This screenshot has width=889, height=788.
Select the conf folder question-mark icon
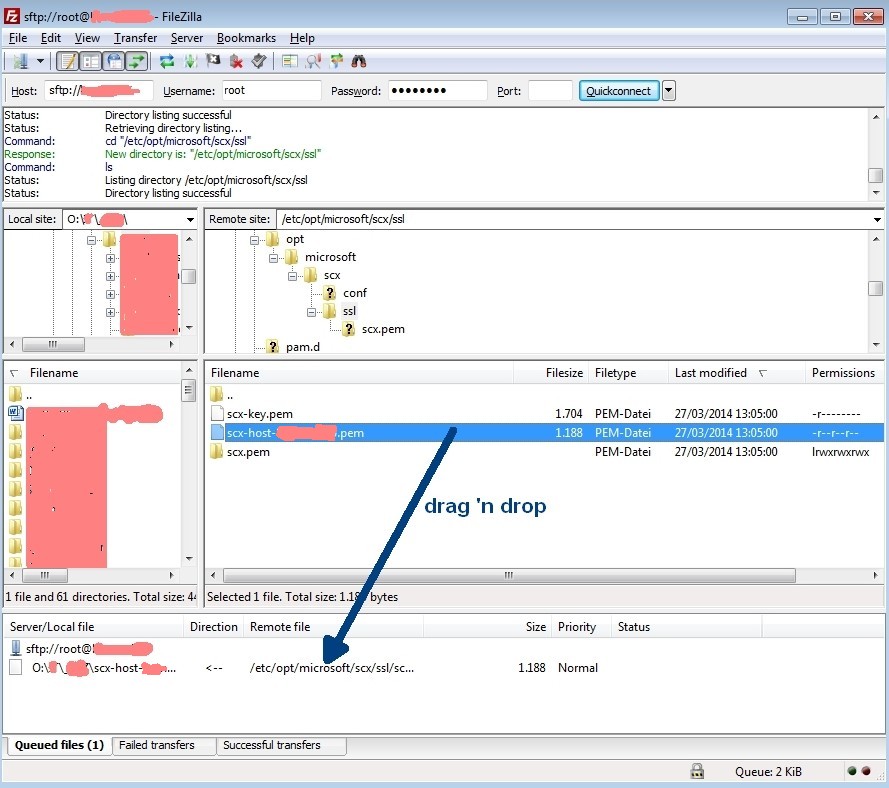pos(330,293)
